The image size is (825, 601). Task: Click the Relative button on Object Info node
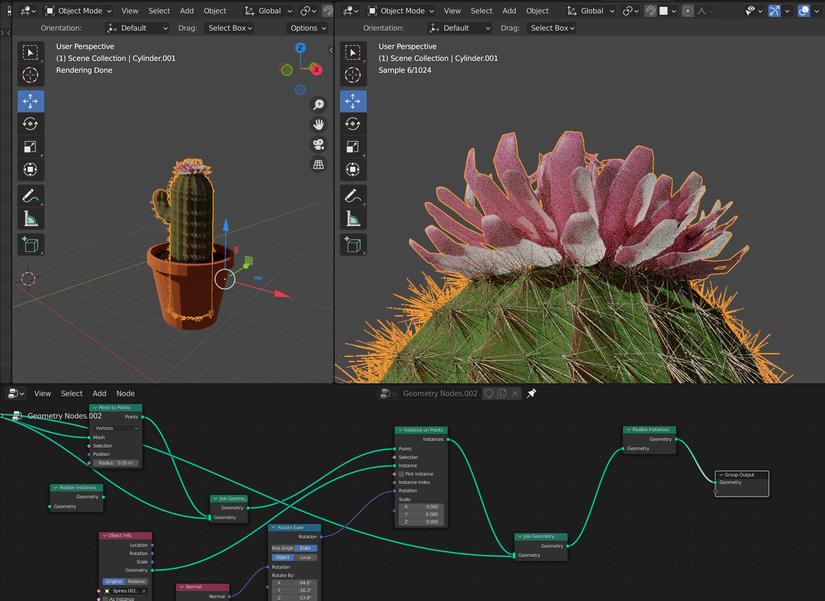[x=138, y=581]
